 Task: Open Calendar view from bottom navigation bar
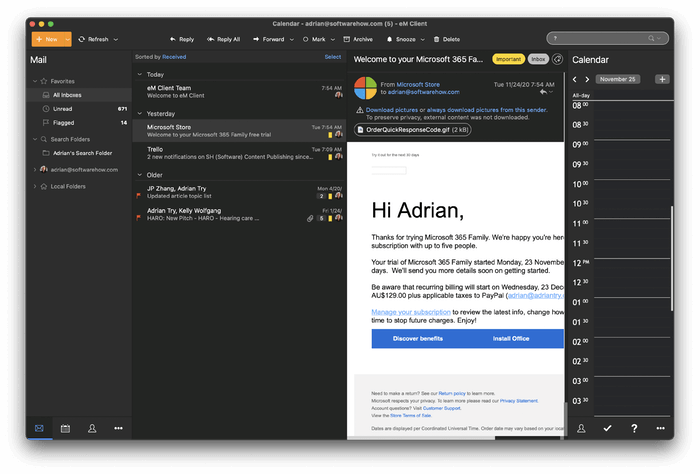pos(65,428)
